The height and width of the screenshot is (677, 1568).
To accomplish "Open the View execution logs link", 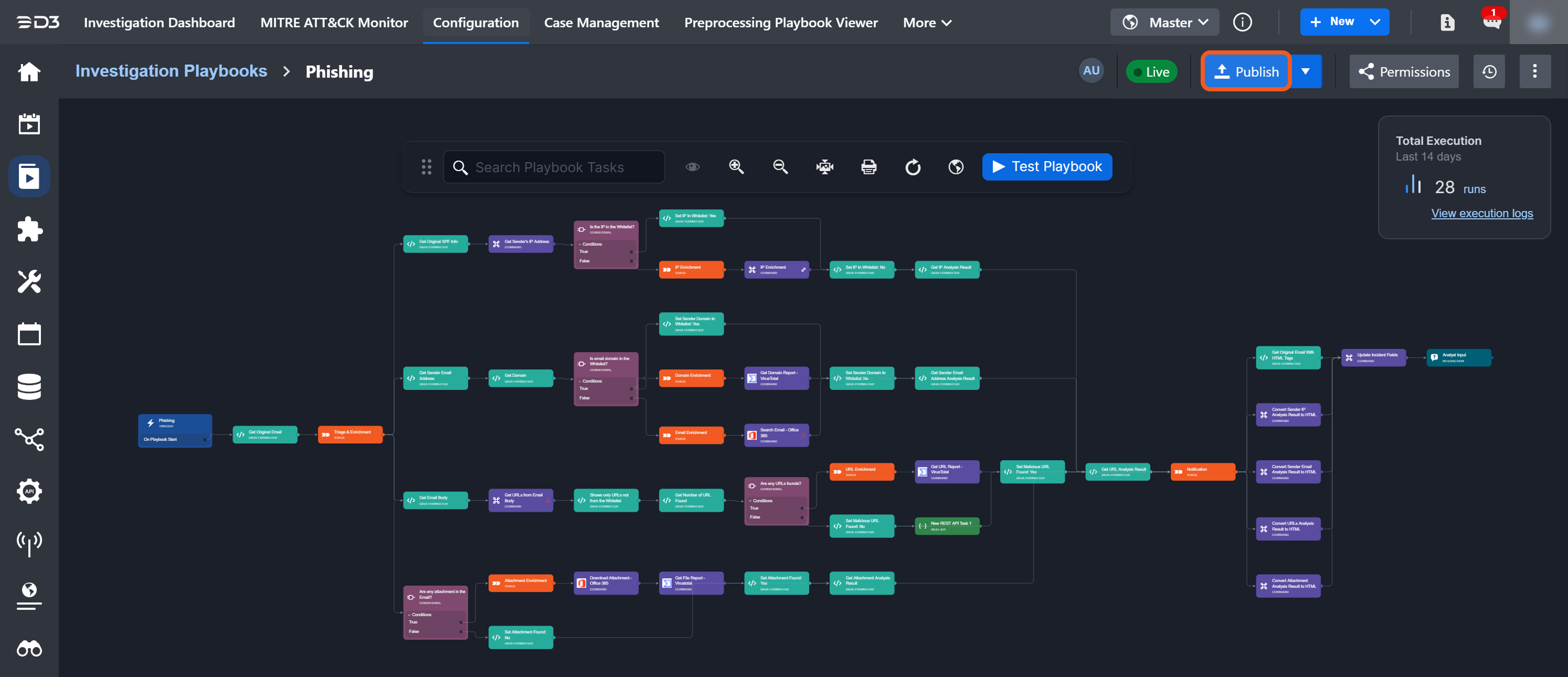I will pos(1481,213).
